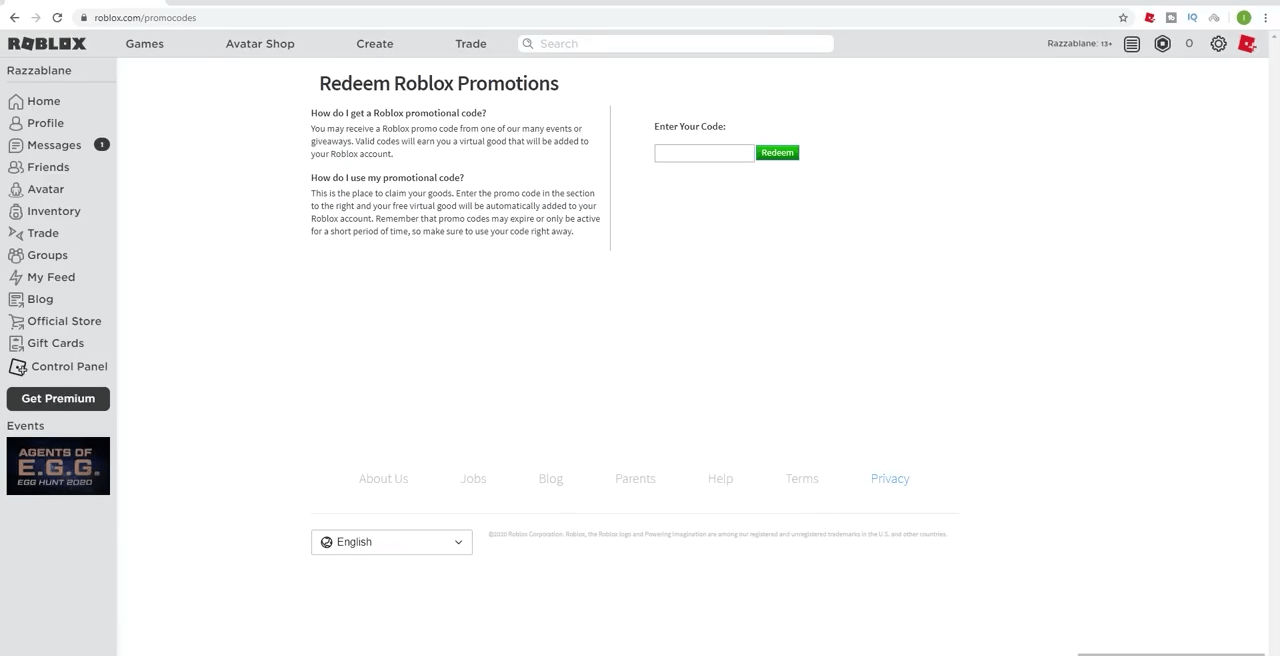
Task: Open Avatar Shop in the navbar
Action: point(260,44)
